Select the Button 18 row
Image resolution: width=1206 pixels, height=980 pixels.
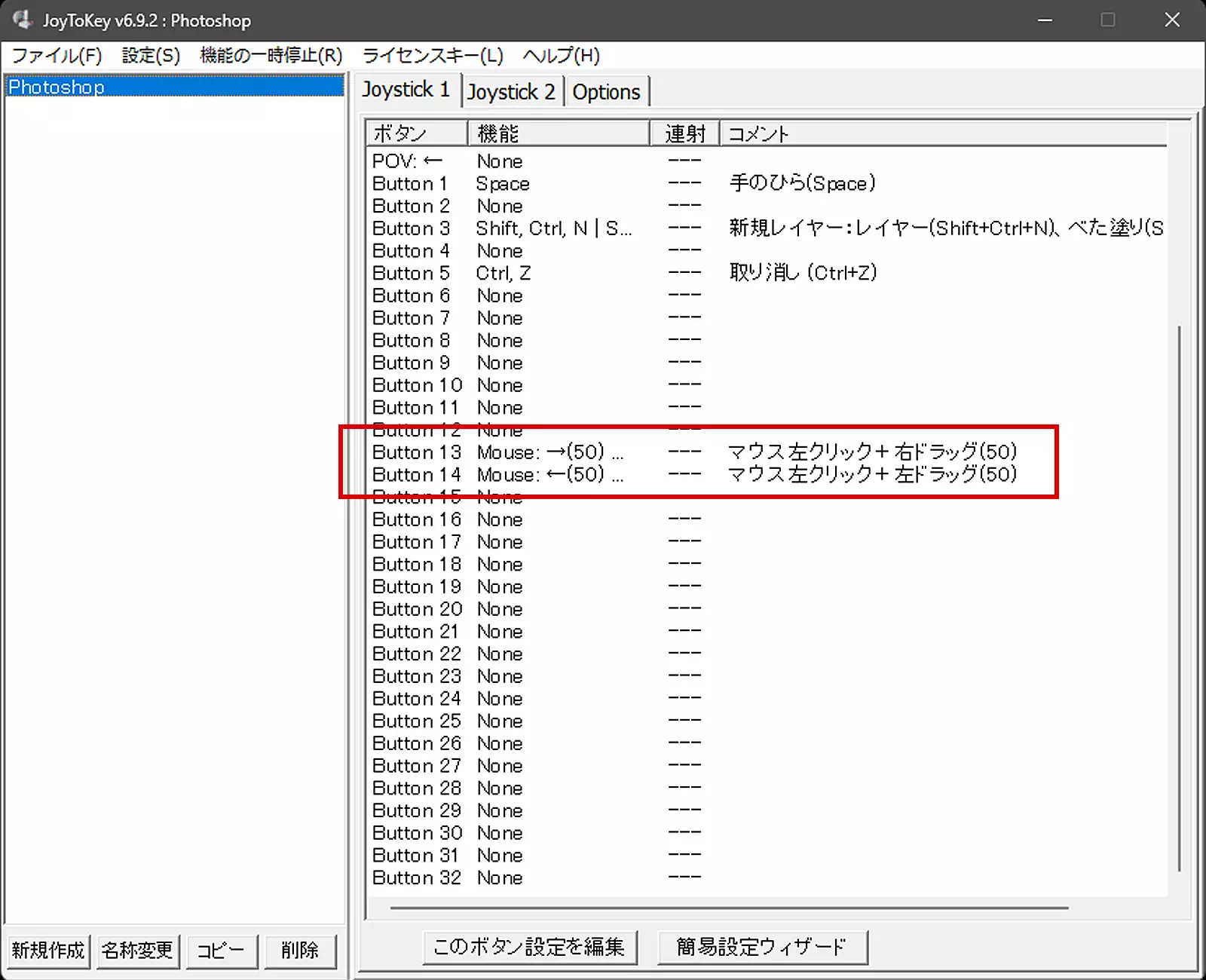[x=767, y=565]
